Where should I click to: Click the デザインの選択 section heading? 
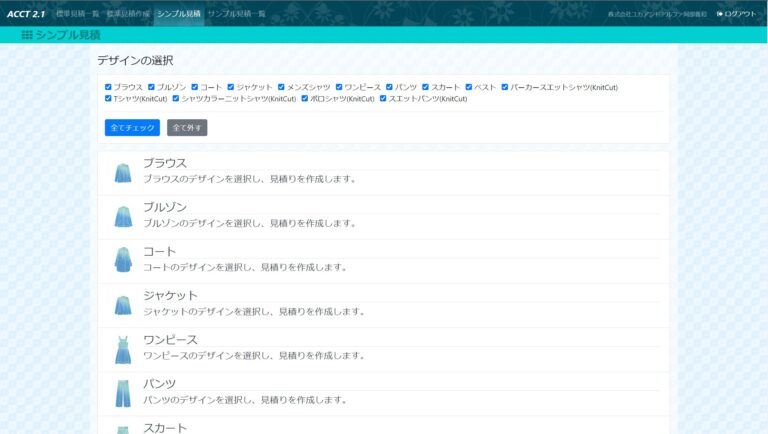tap(135, 61)
